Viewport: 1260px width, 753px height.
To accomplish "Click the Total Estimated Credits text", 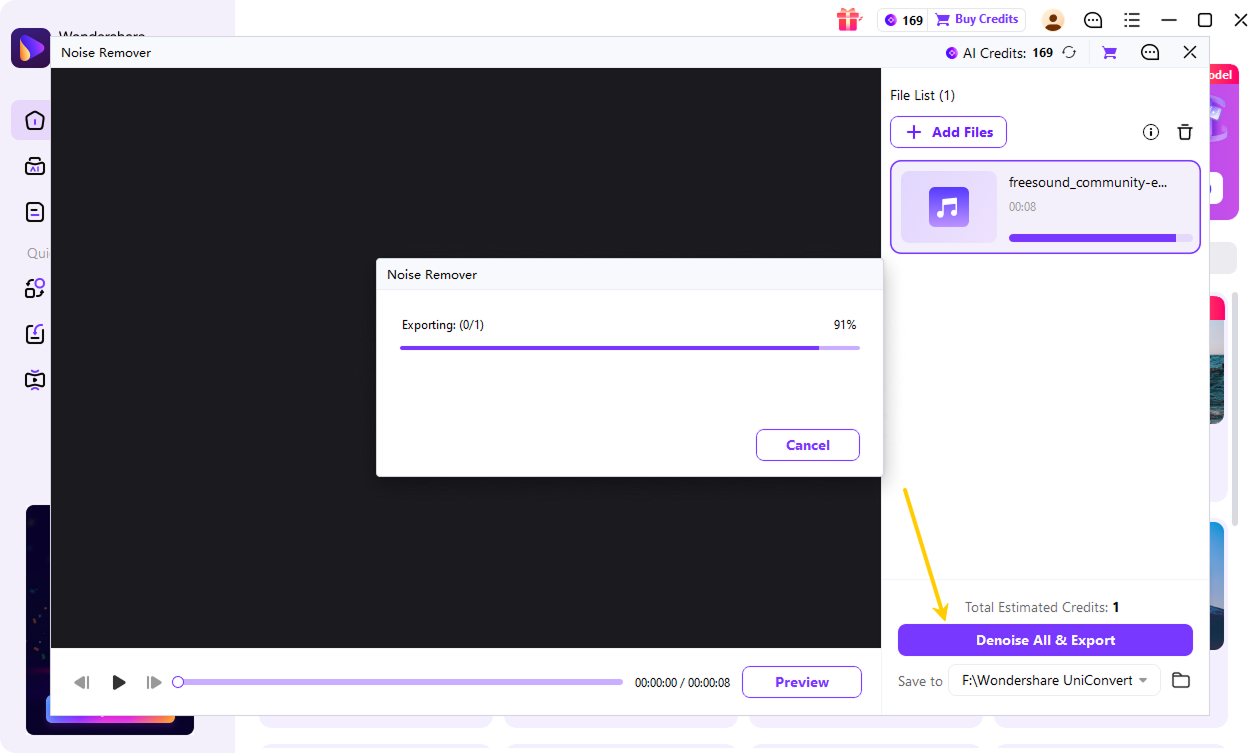I will point(1042,607).
